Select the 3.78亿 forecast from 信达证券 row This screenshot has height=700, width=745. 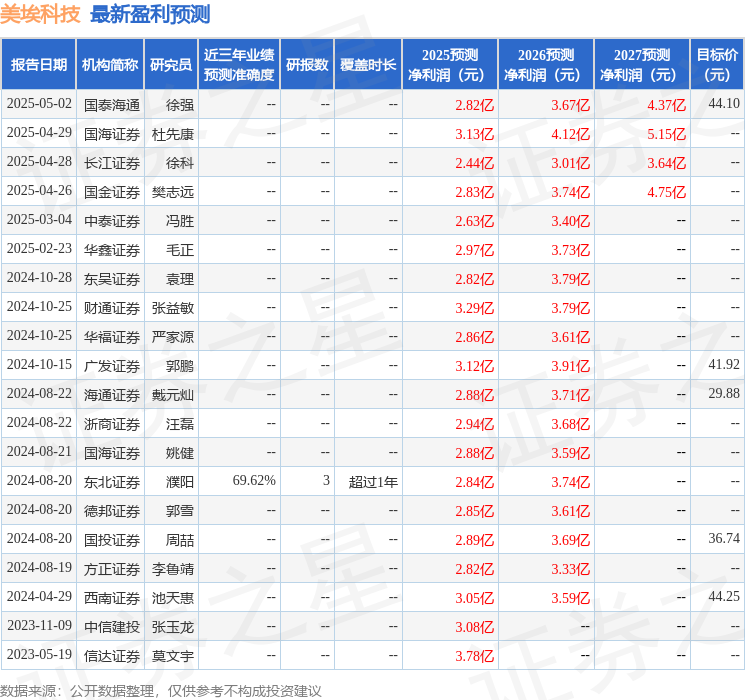(474, 656)
